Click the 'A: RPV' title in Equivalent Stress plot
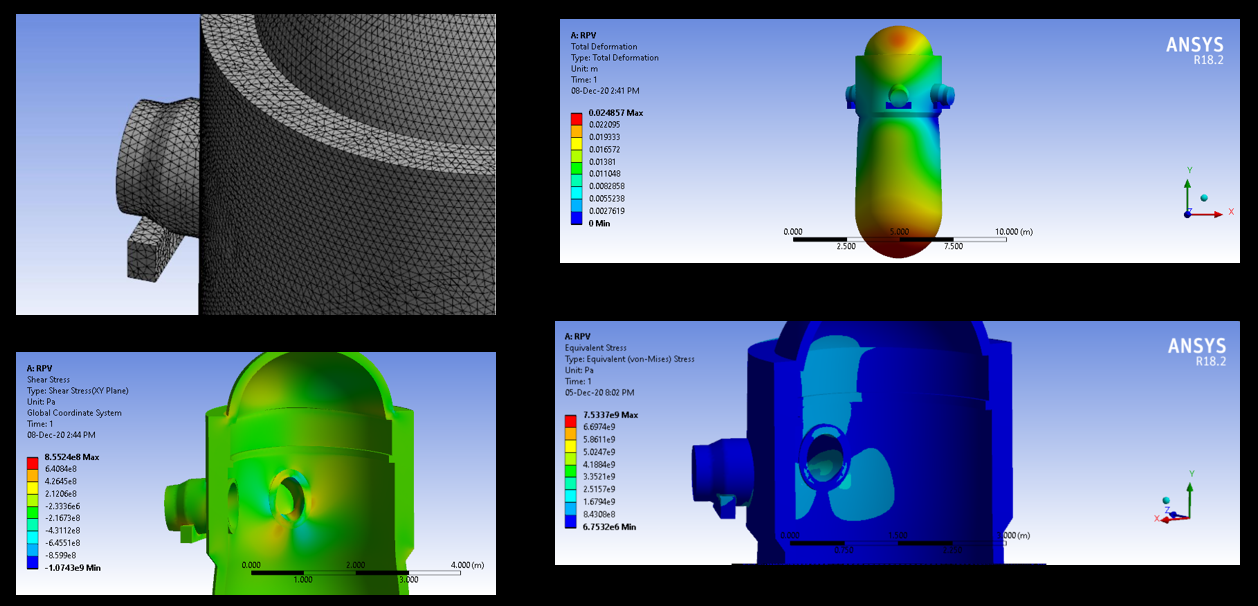 (x=579, y=337)
